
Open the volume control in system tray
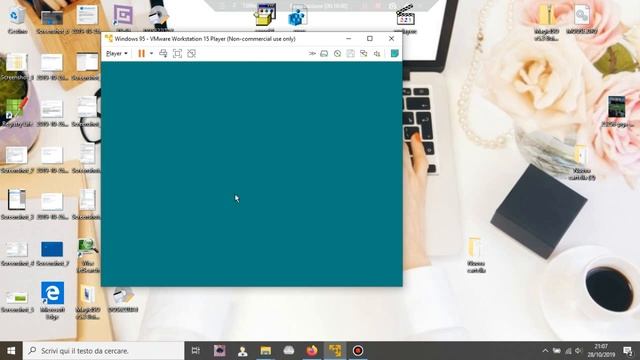pos(578,351)
